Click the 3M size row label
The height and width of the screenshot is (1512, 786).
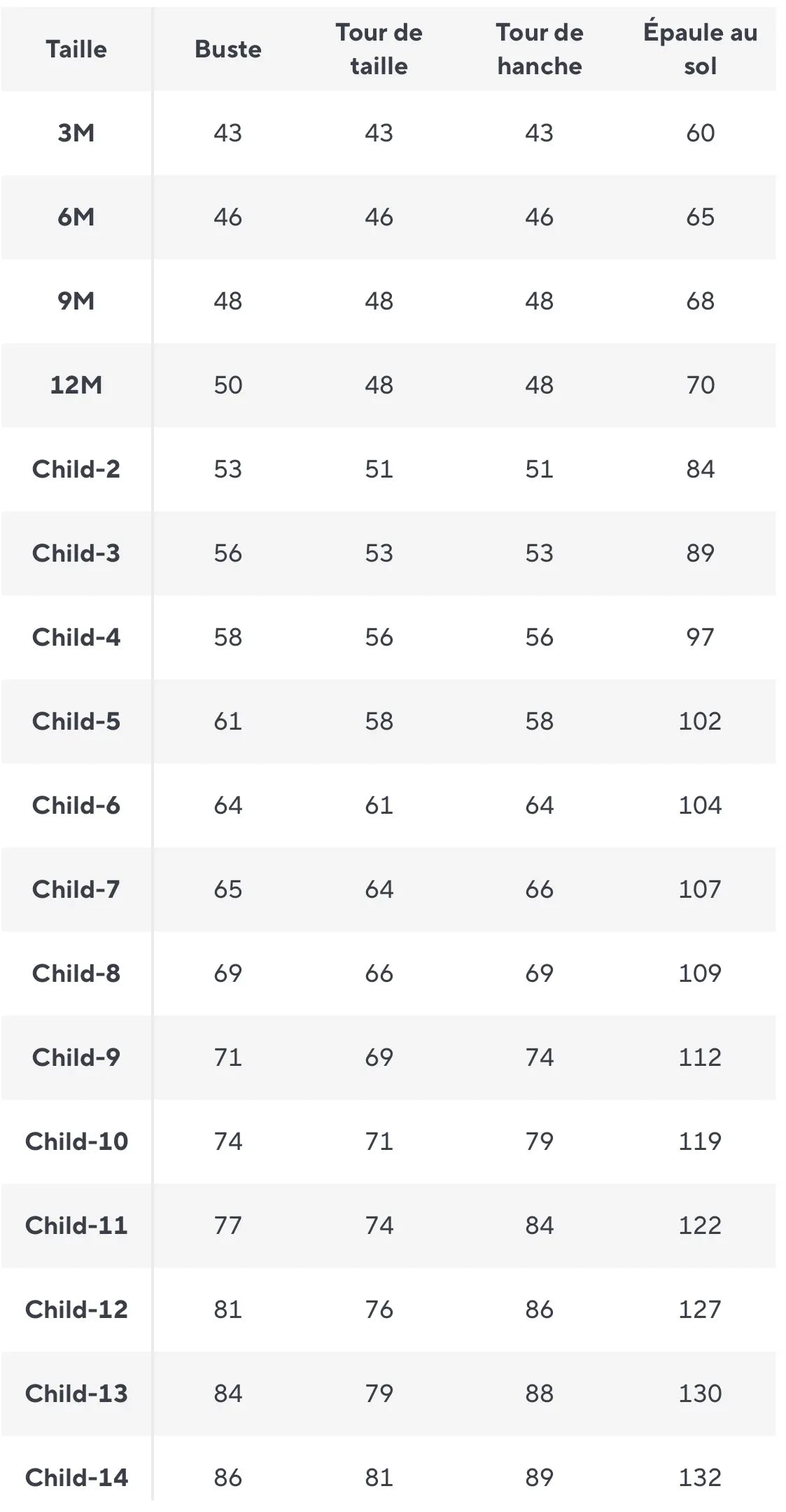pos(76,133)
